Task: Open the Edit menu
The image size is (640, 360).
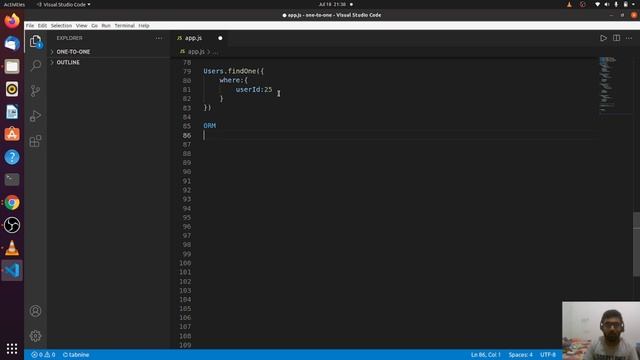Action: 42,25
